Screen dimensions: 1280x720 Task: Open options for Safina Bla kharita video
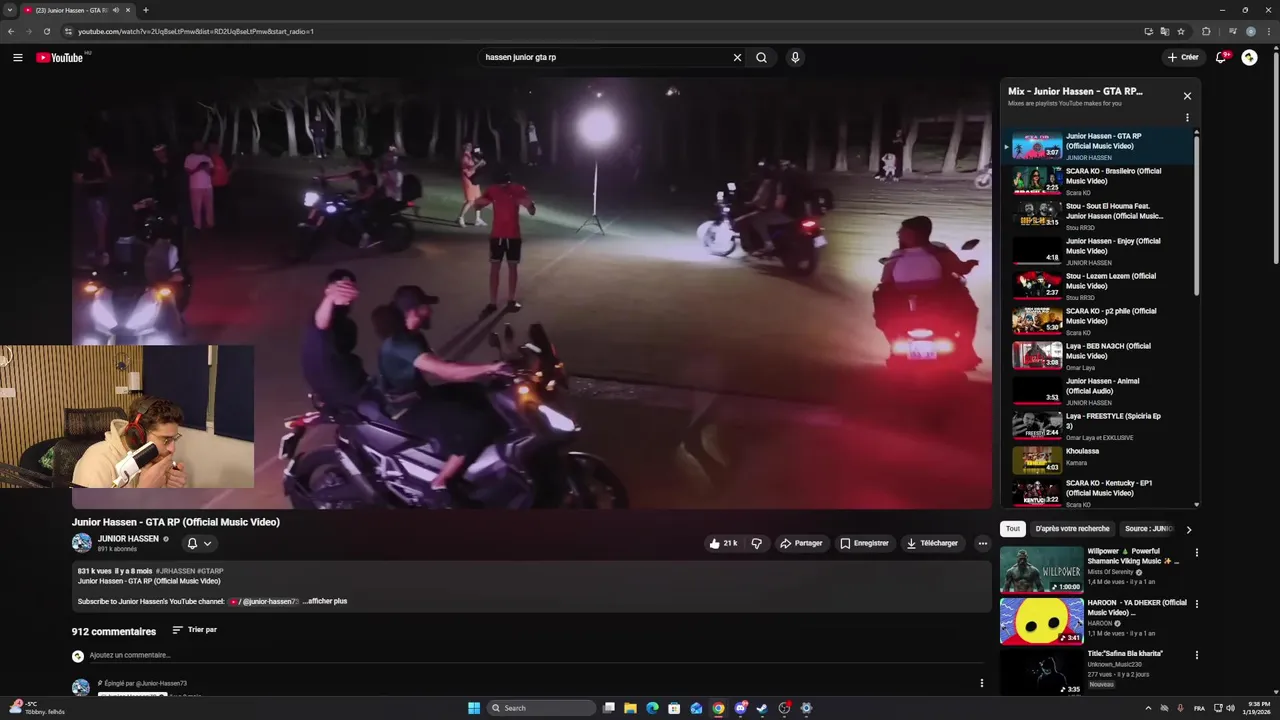coord(1196,655)
